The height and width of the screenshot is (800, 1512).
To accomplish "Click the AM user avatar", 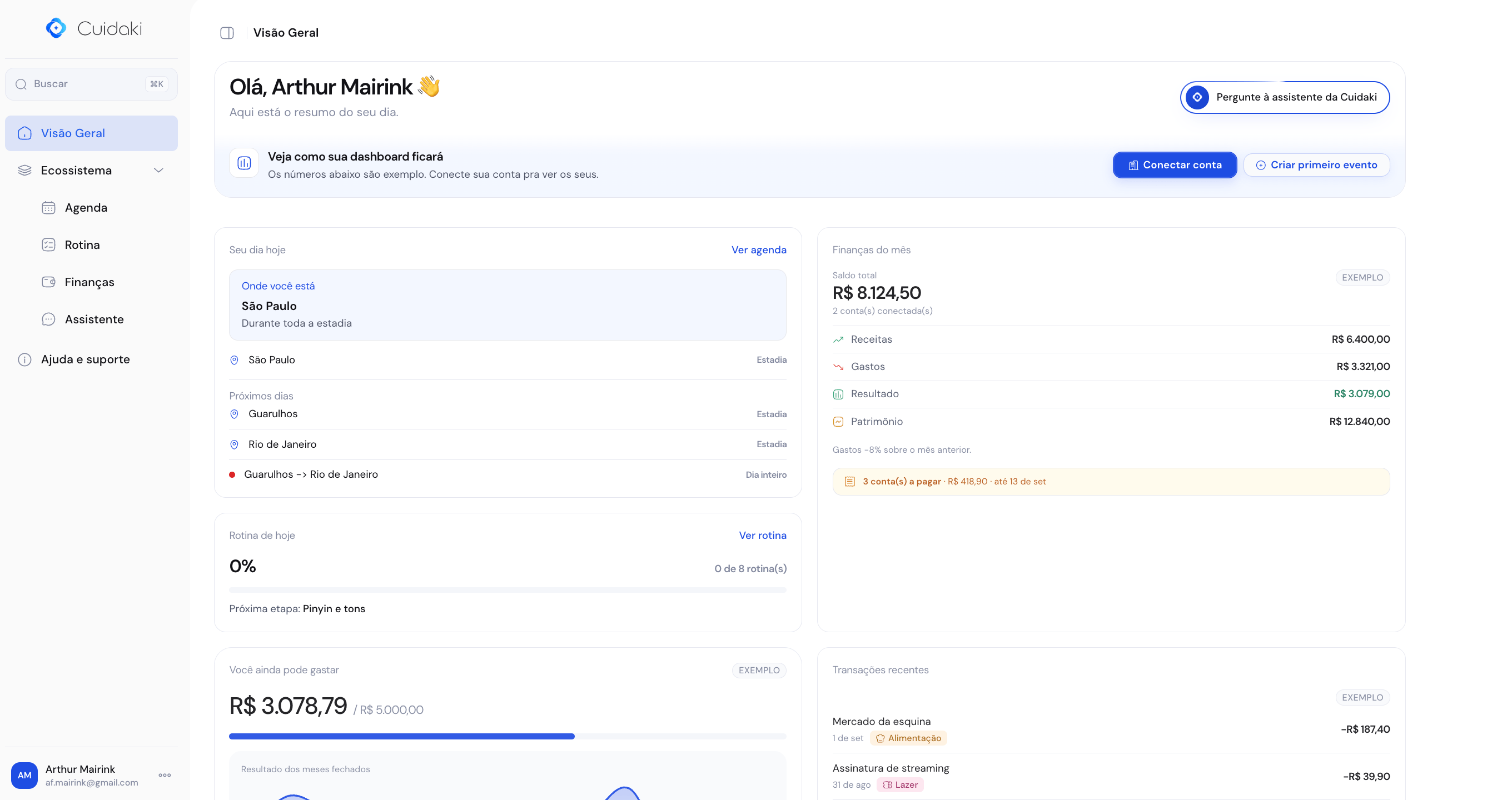I will coord(24,776).
